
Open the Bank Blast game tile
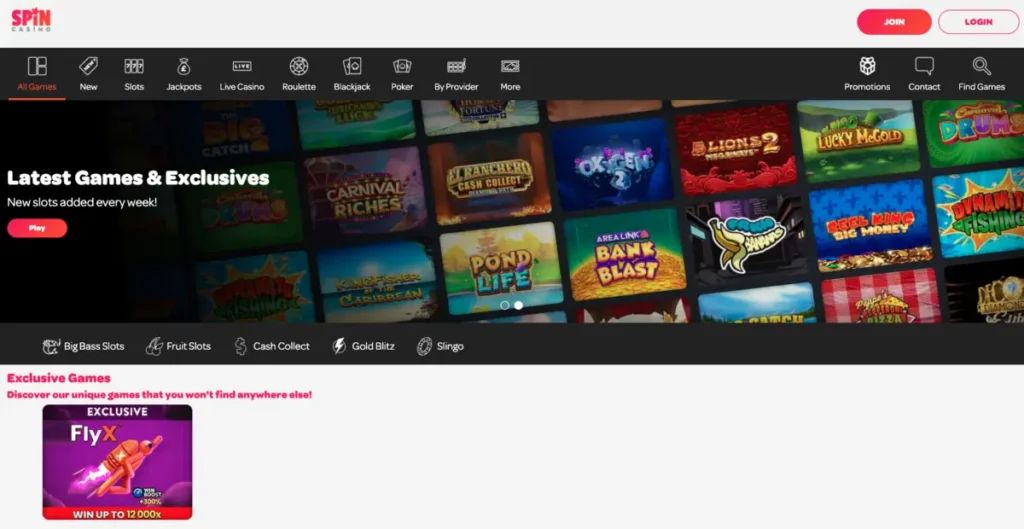pyautogui.click(x=626, y=253)
